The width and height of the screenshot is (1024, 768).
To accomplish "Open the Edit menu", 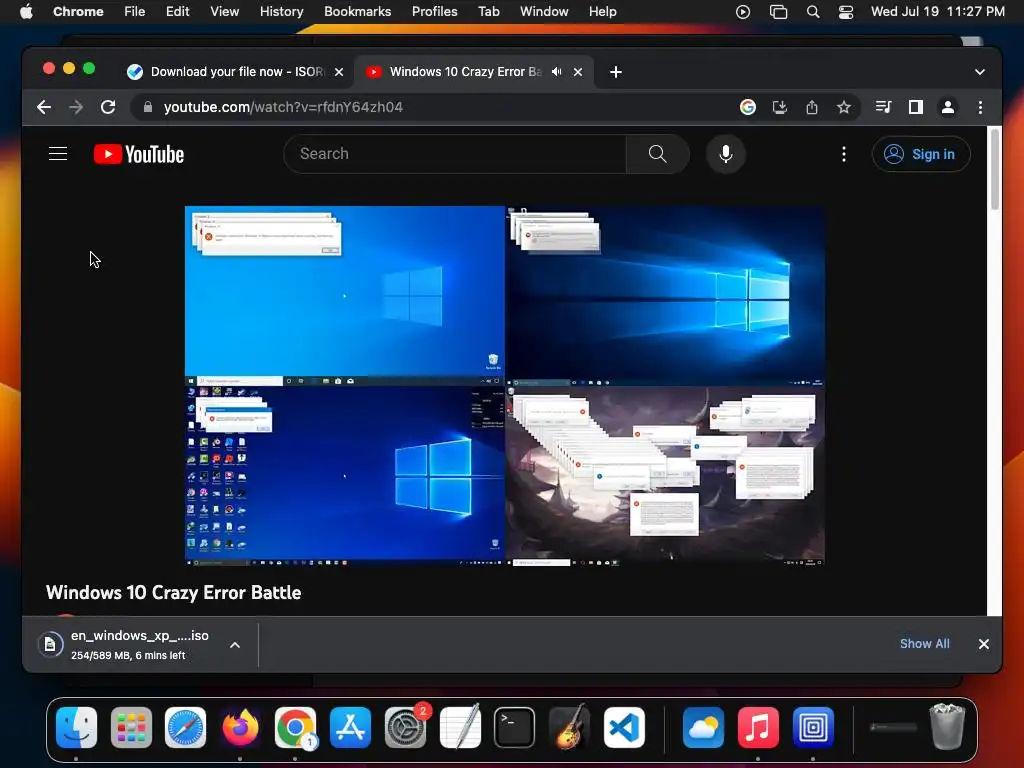I will coord(177,12).
